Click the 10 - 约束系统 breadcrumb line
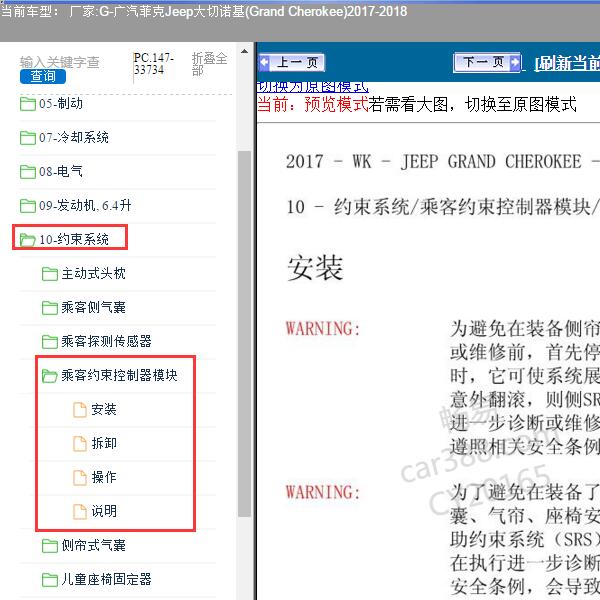This screenshot has height=600, width=600. click(x=443, y=207)
